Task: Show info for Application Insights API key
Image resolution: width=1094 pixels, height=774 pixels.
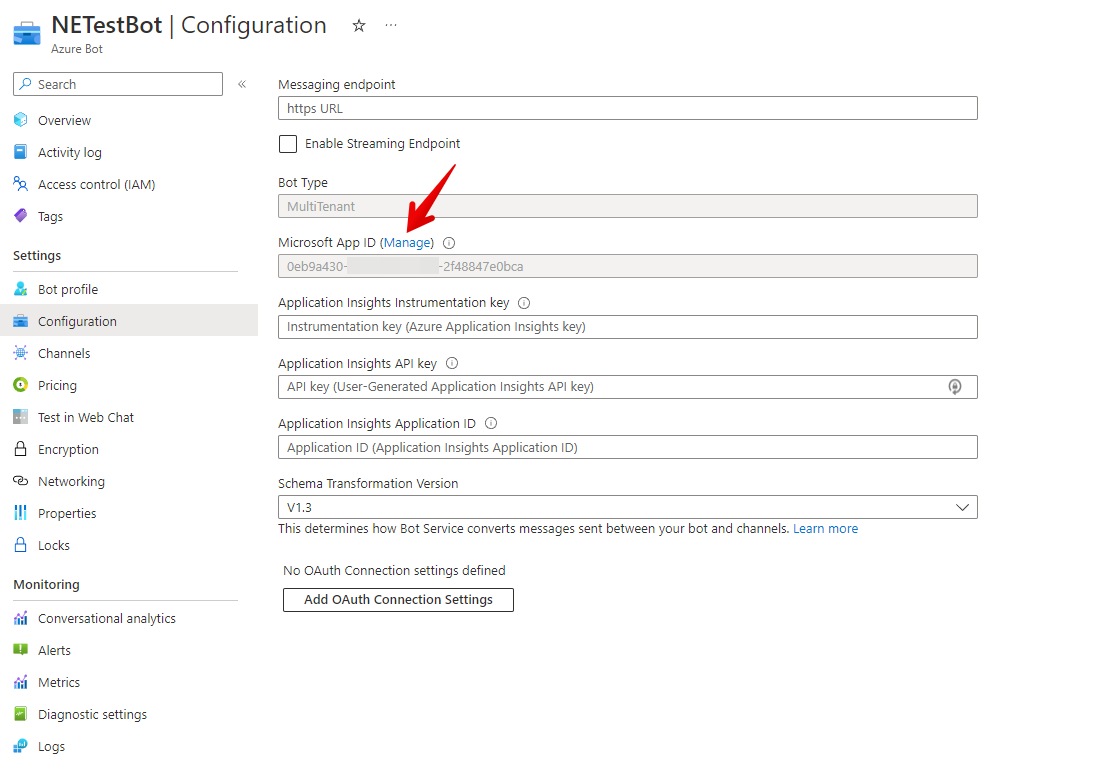Action: coord(452,363)
